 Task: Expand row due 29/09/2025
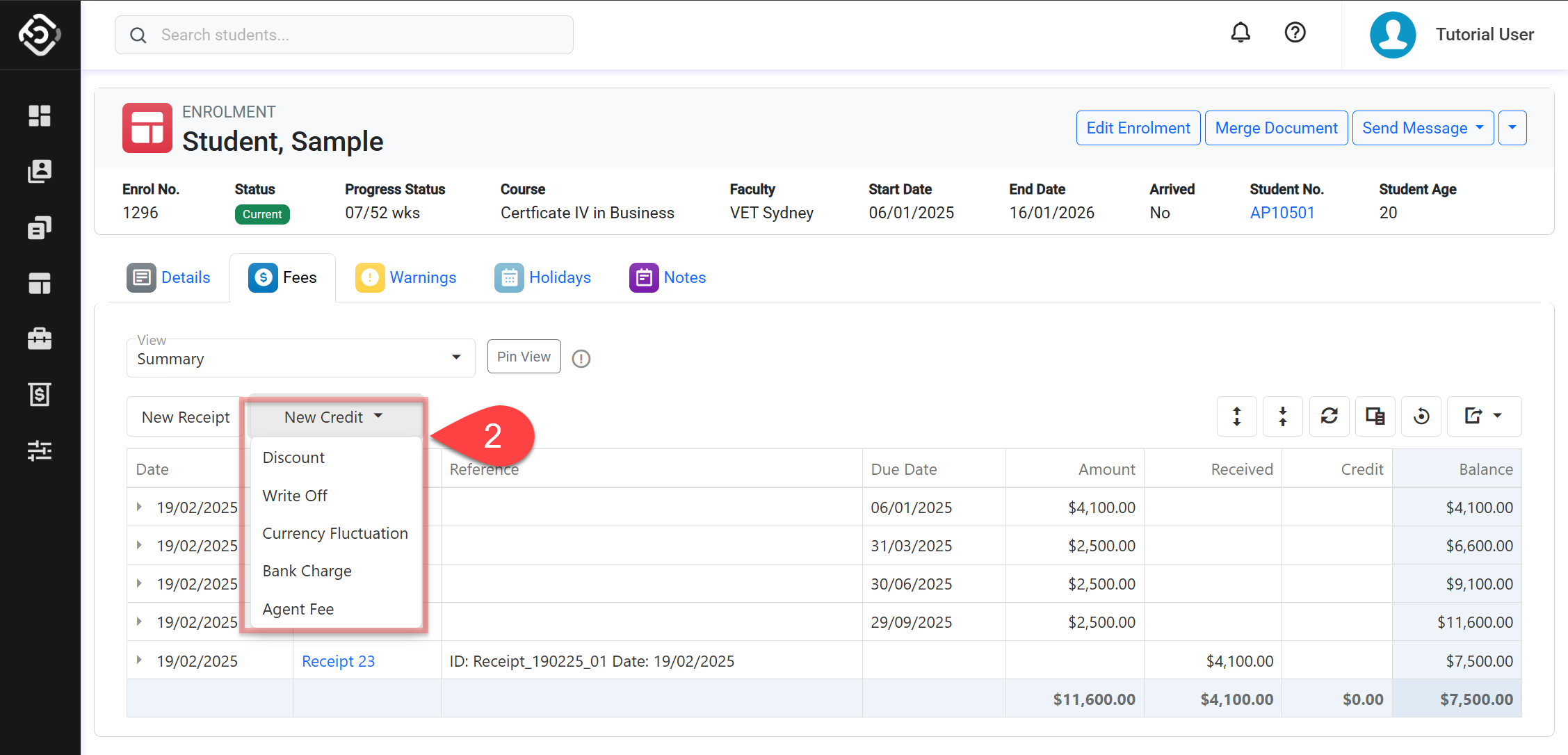(x=140, y=622)
